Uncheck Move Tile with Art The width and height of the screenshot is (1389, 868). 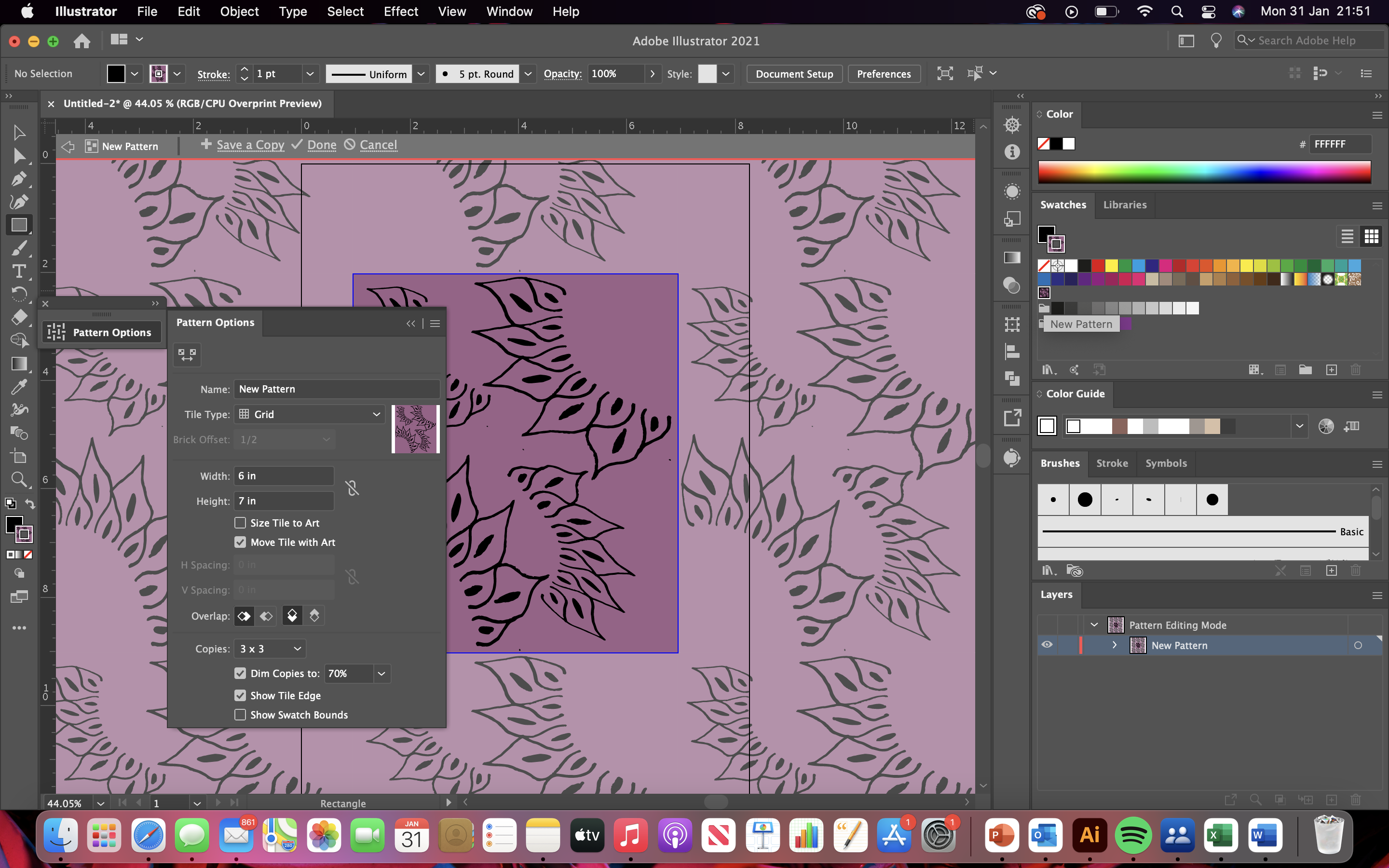point(241,542)
